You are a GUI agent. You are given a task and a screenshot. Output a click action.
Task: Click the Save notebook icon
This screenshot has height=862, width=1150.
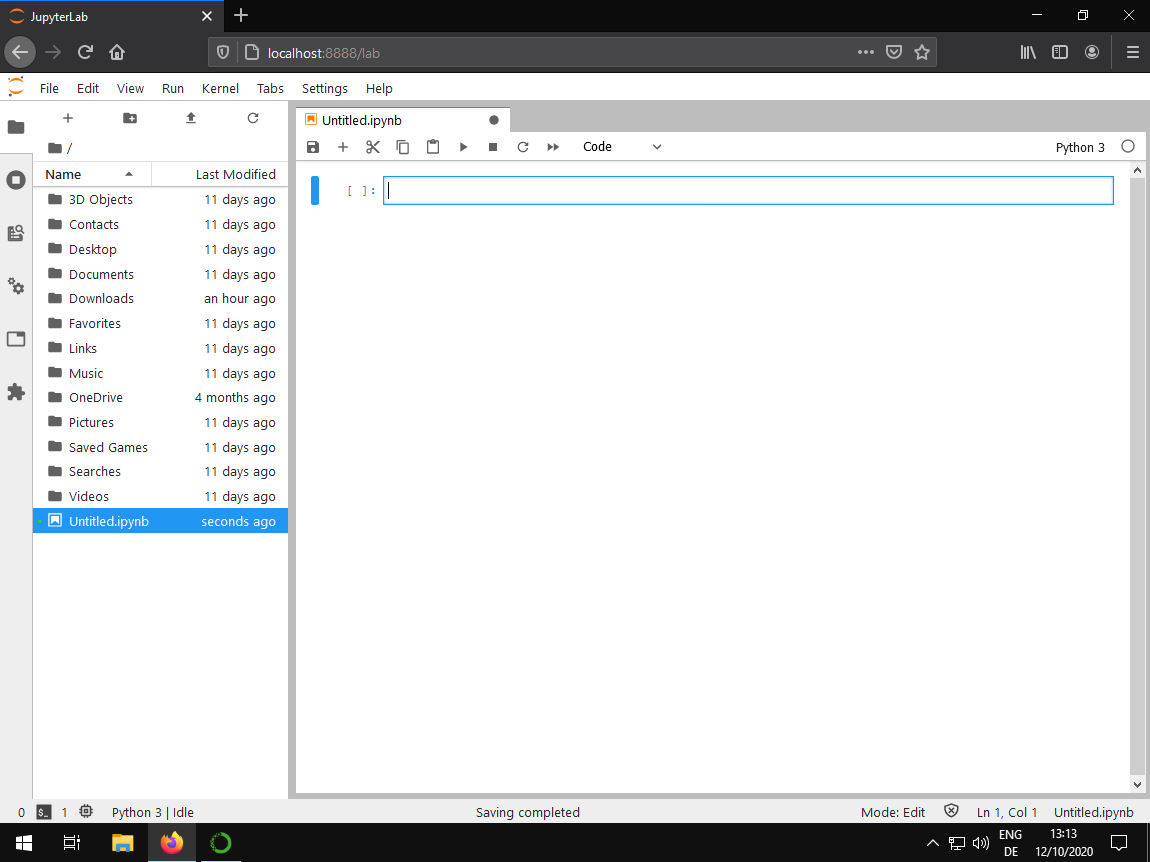pos(313,147)
